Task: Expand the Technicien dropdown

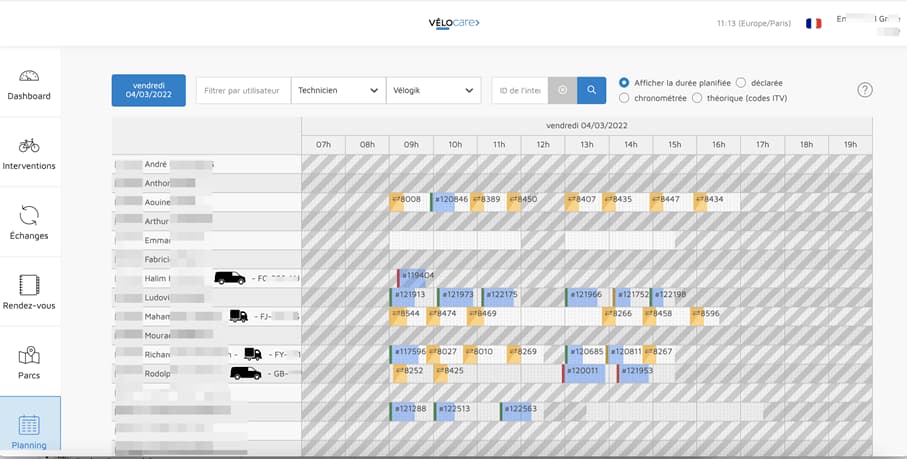Action: pos(338,90)
